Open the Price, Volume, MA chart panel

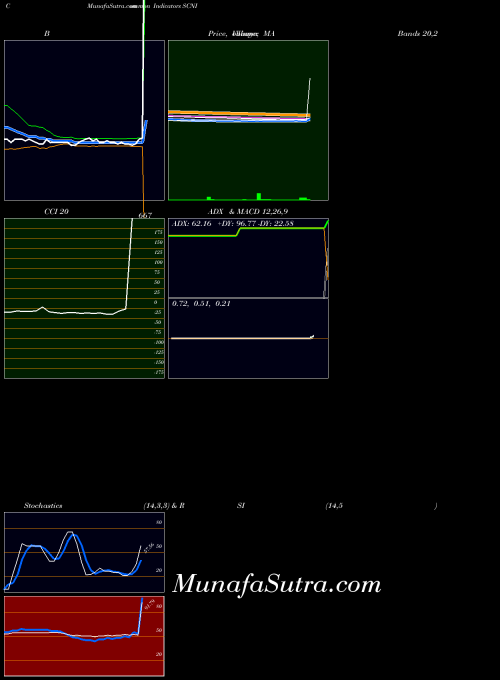(x=248, y=120)
